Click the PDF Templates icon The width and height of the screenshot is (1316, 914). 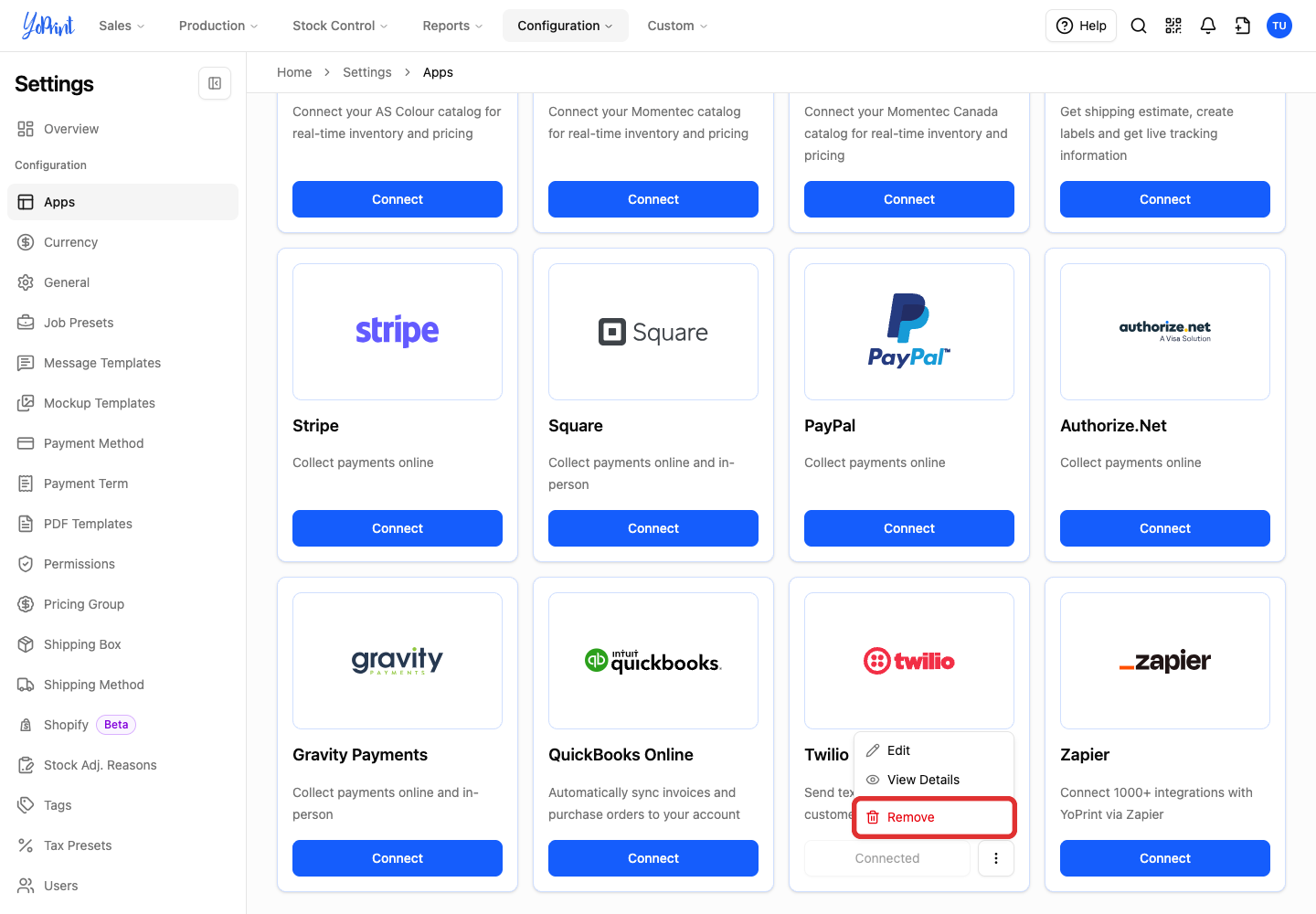(26, 524)
